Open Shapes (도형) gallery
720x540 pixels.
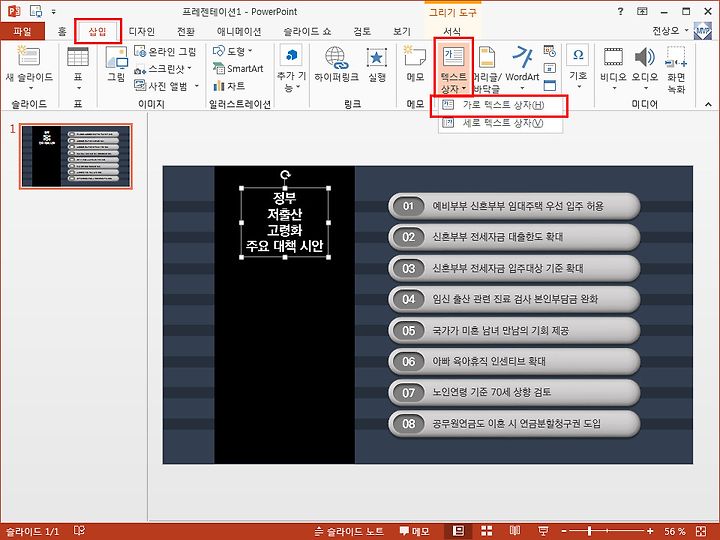point(232,51)
